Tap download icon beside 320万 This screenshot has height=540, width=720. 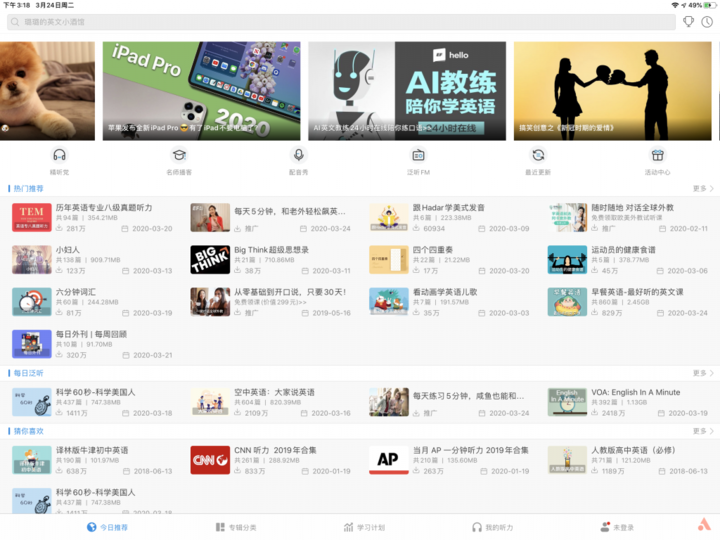coord(59,354)
